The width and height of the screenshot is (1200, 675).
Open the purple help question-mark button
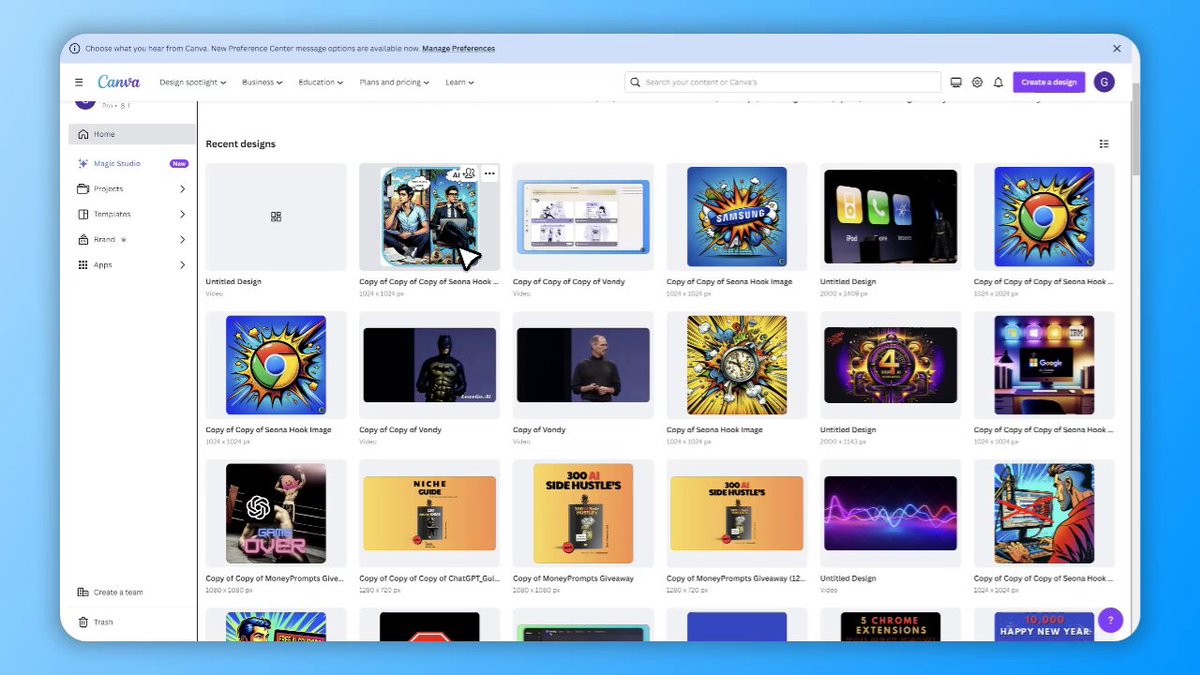coord(1110,620)
